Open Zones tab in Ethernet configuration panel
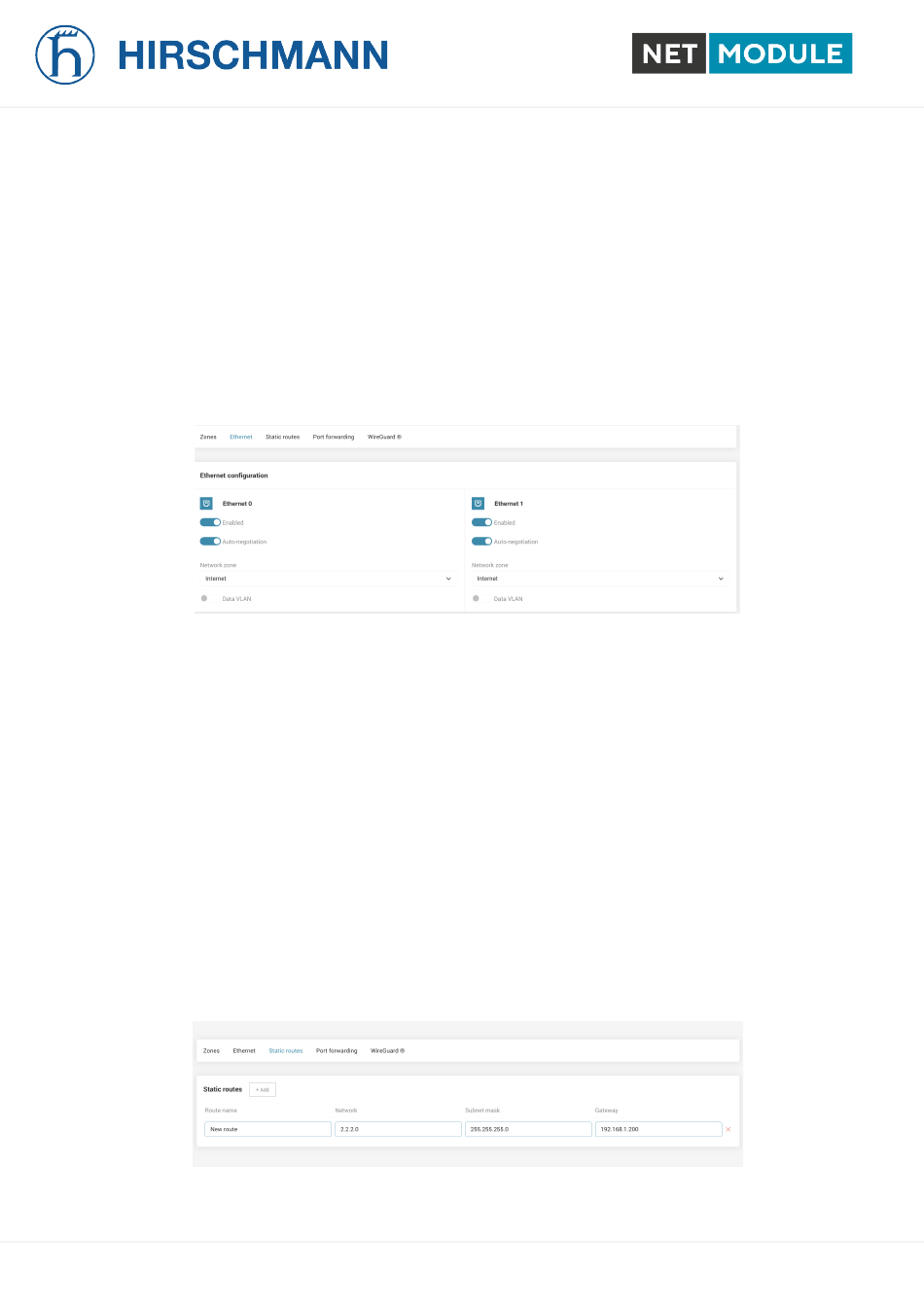This screenshot has height=1307, width=924. (208, 437)
